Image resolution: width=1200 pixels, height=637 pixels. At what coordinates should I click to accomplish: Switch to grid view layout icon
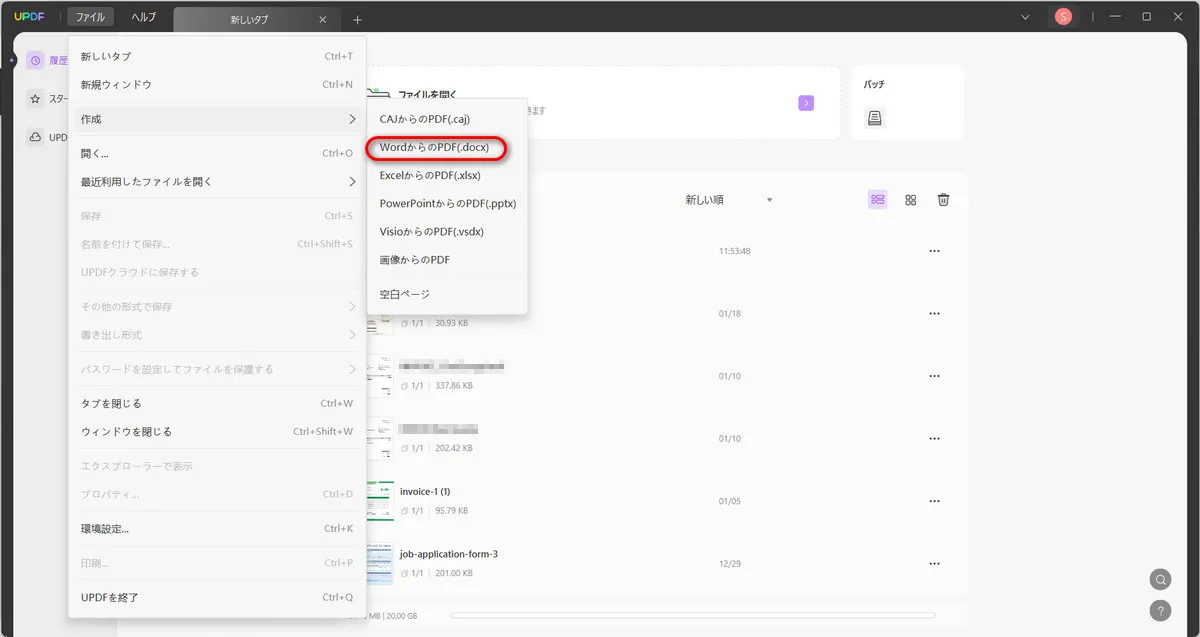(x=911, y=200)
